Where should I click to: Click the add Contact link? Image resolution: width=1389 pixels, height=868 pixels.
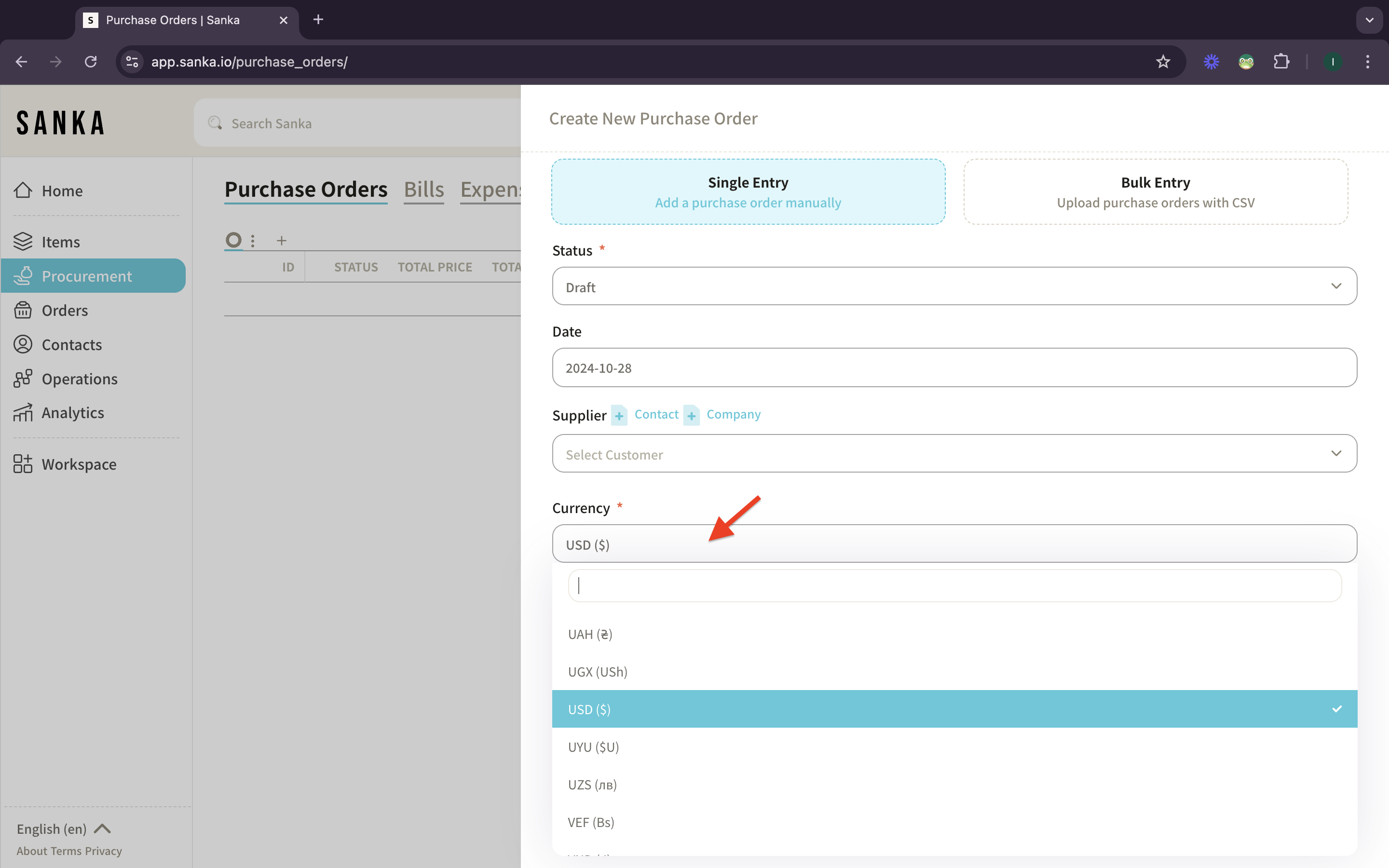[x=656, y=415]
